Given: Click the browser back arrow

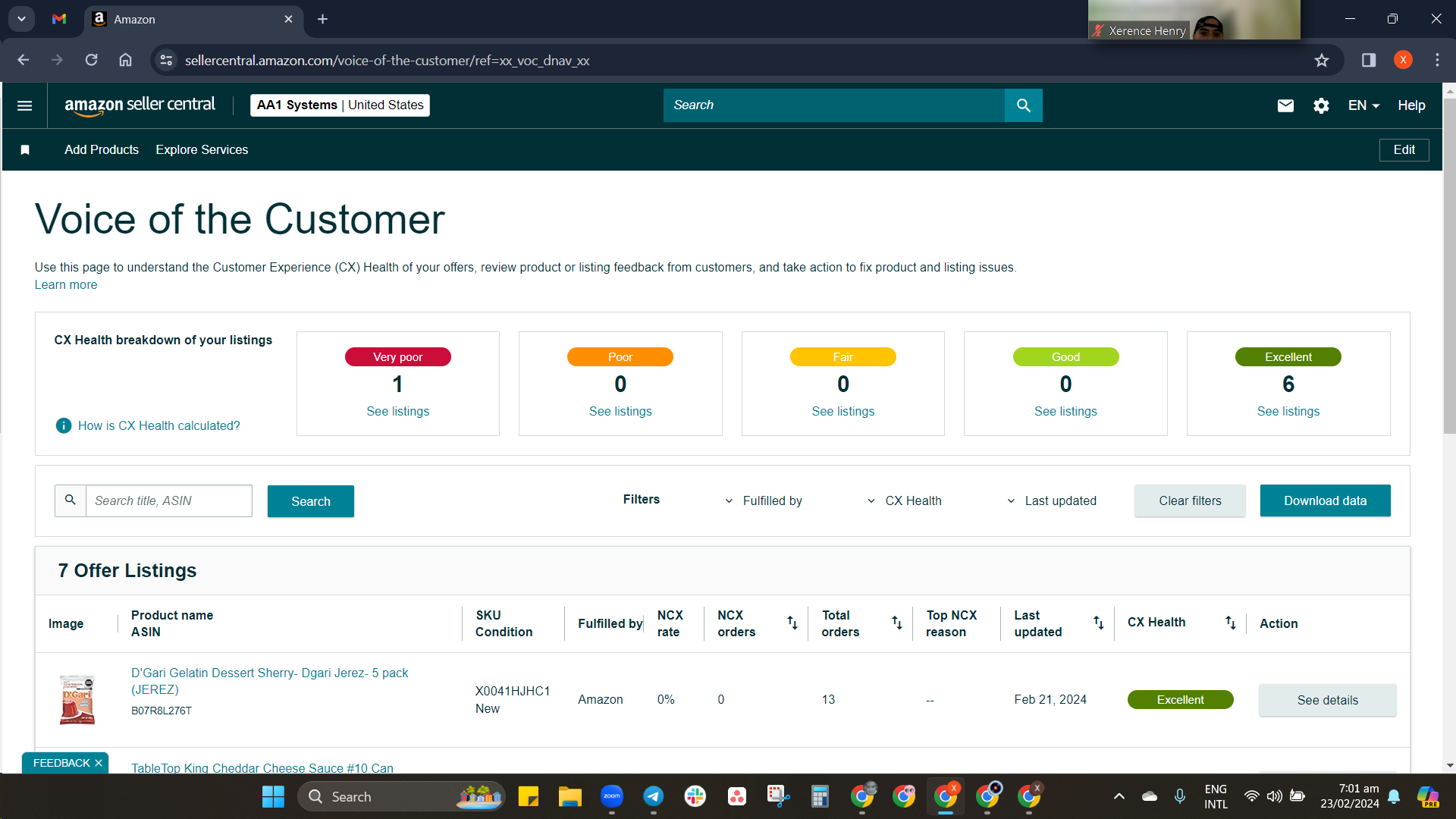Looking at the screenshot, I should coord(24,60).
